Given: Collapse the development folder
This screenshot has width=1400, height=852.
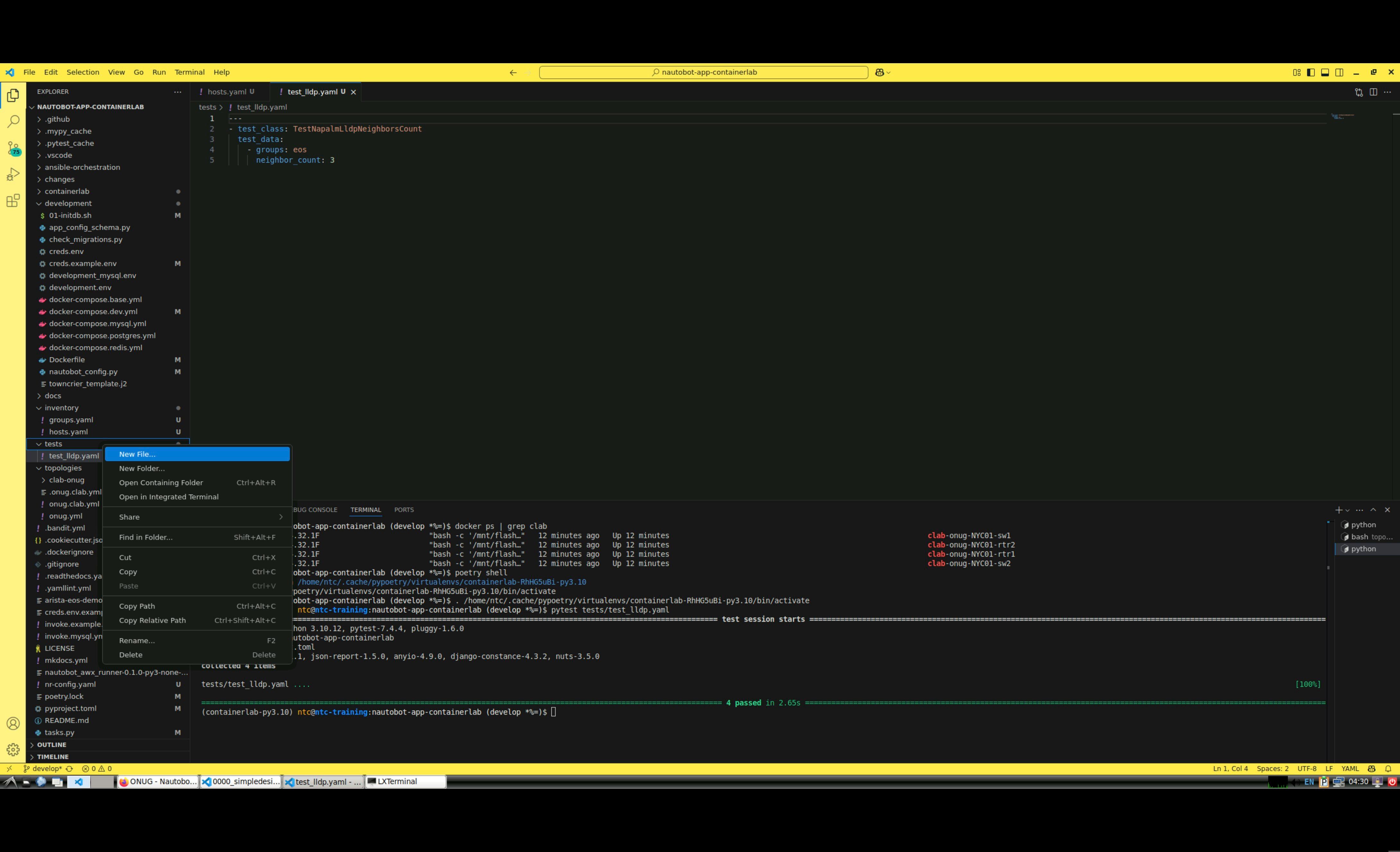Looking at the screenshot, I should pos(68,203).
